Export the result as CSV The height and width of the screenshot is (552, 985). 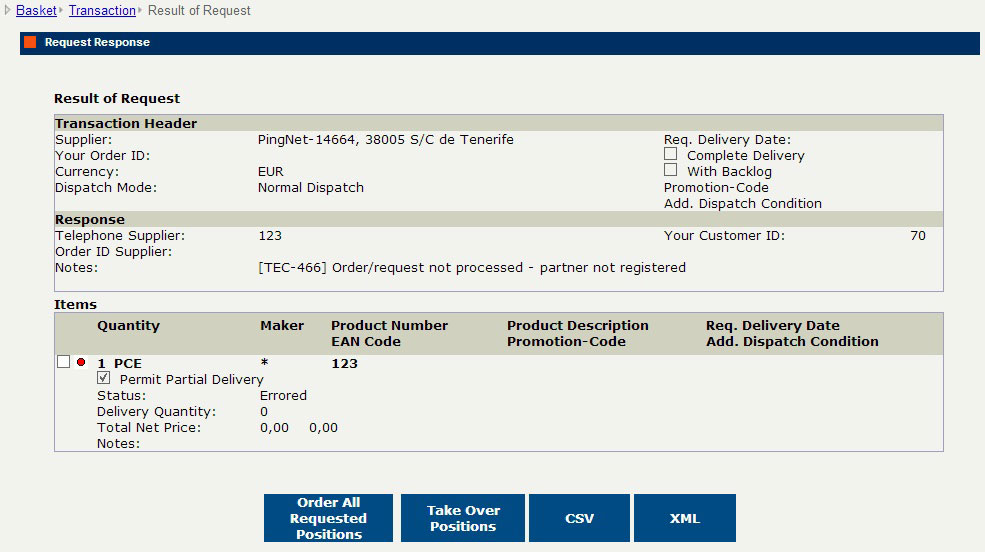(579, 518)
